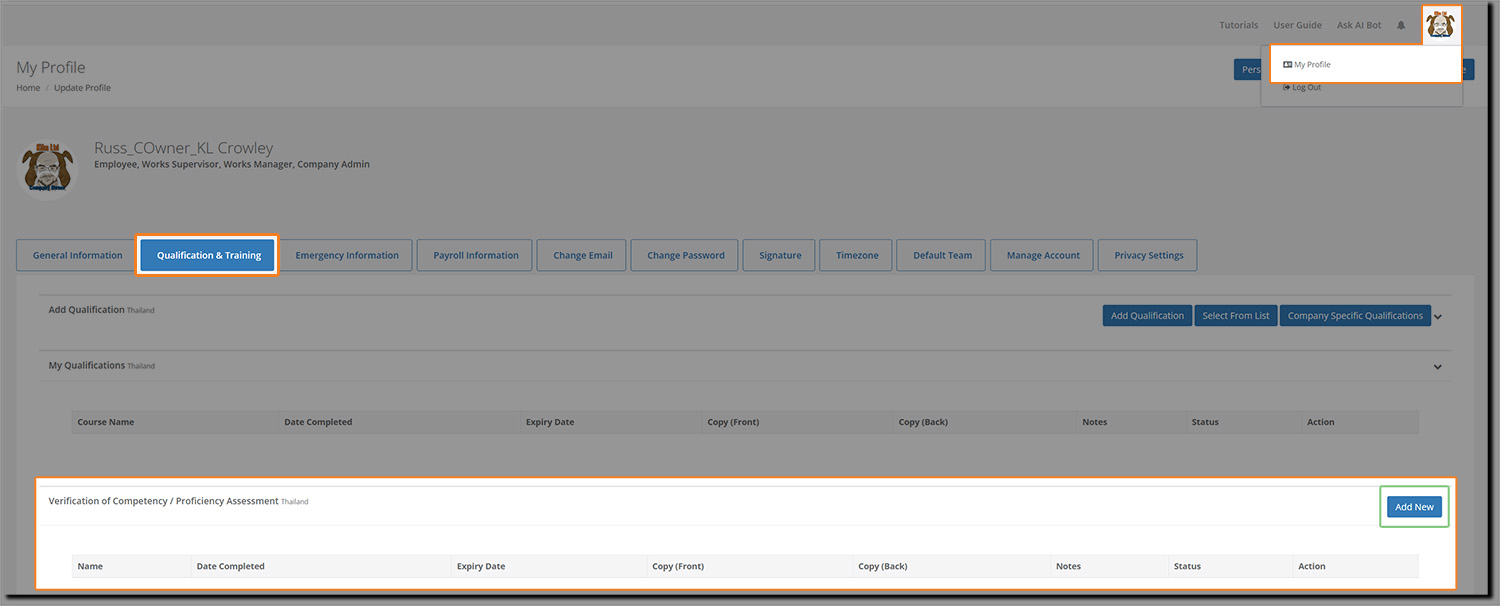Image resolution: width=1500 pixels, height=606 pixels.
Task: Open the Manage Account tab
Action: click(1043, 255)
